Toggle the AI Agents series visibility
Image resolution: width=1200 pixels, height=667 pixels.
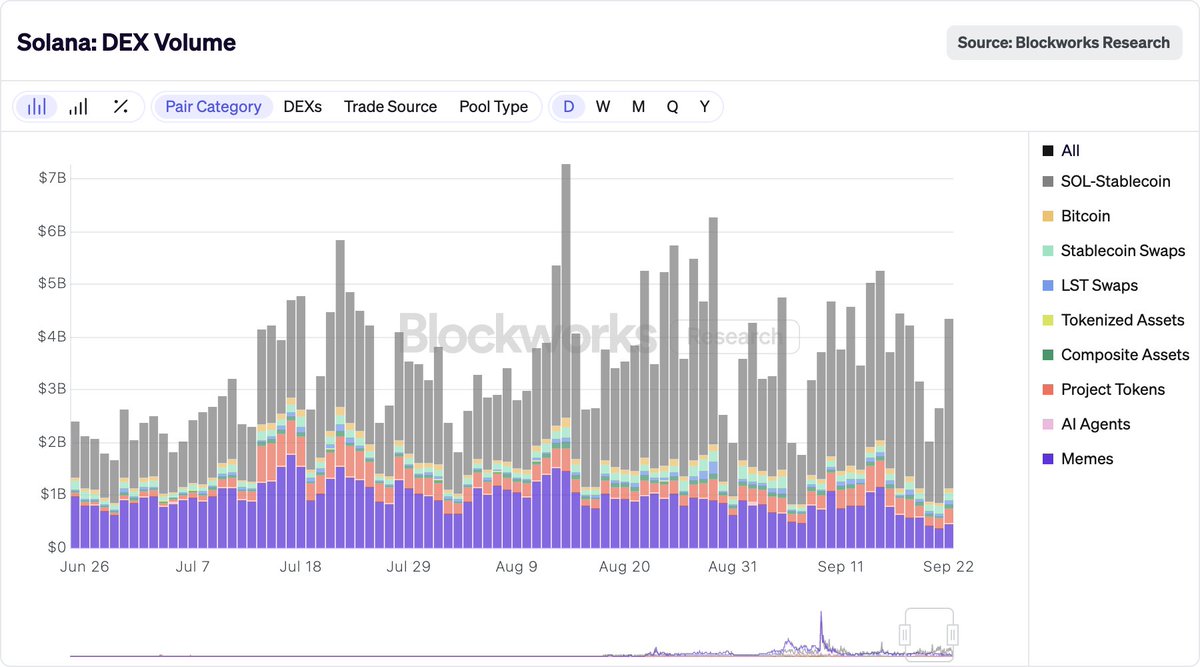1091,424
